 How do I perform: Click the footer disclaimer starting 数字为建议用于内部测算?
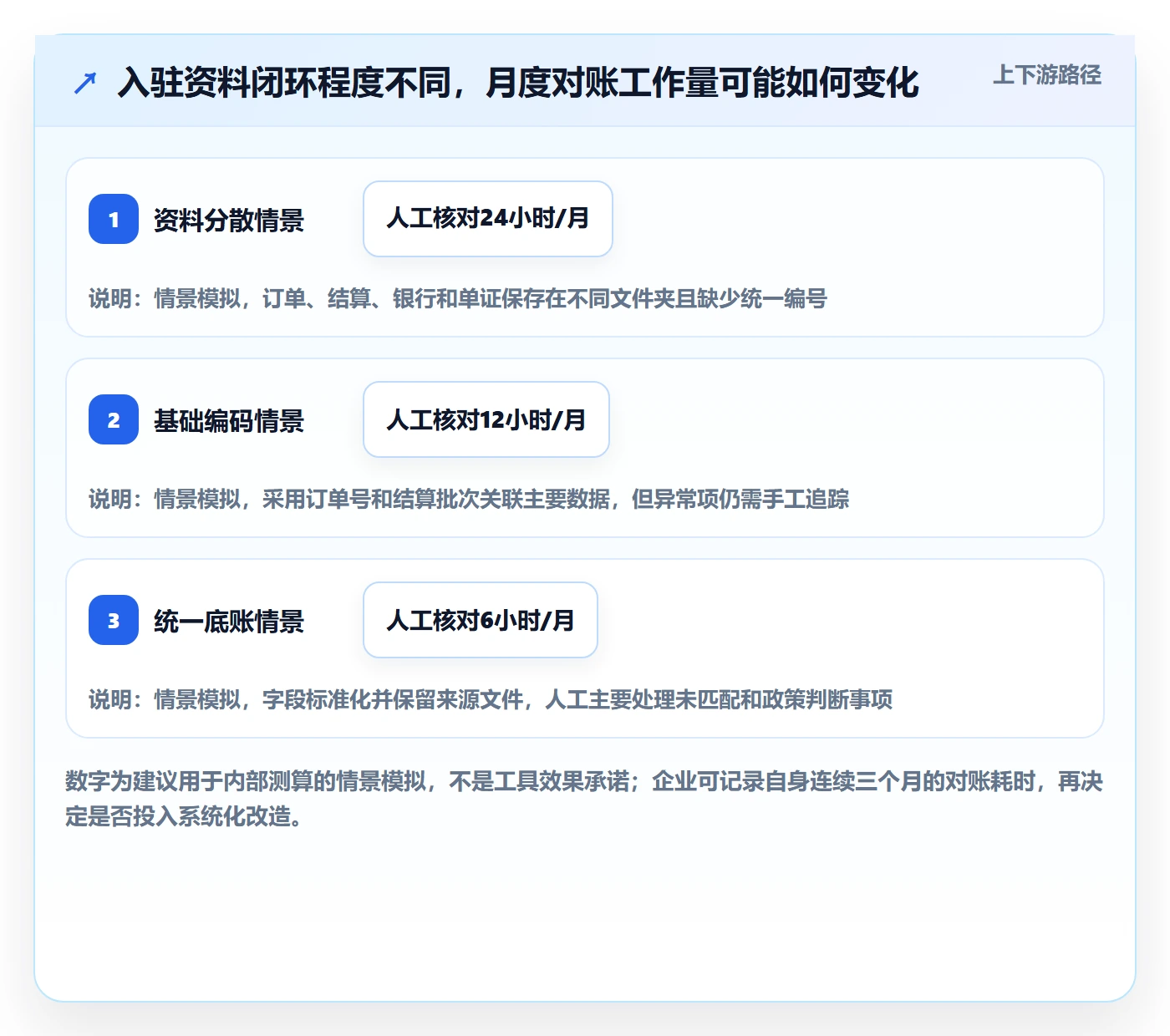[584, 799]
